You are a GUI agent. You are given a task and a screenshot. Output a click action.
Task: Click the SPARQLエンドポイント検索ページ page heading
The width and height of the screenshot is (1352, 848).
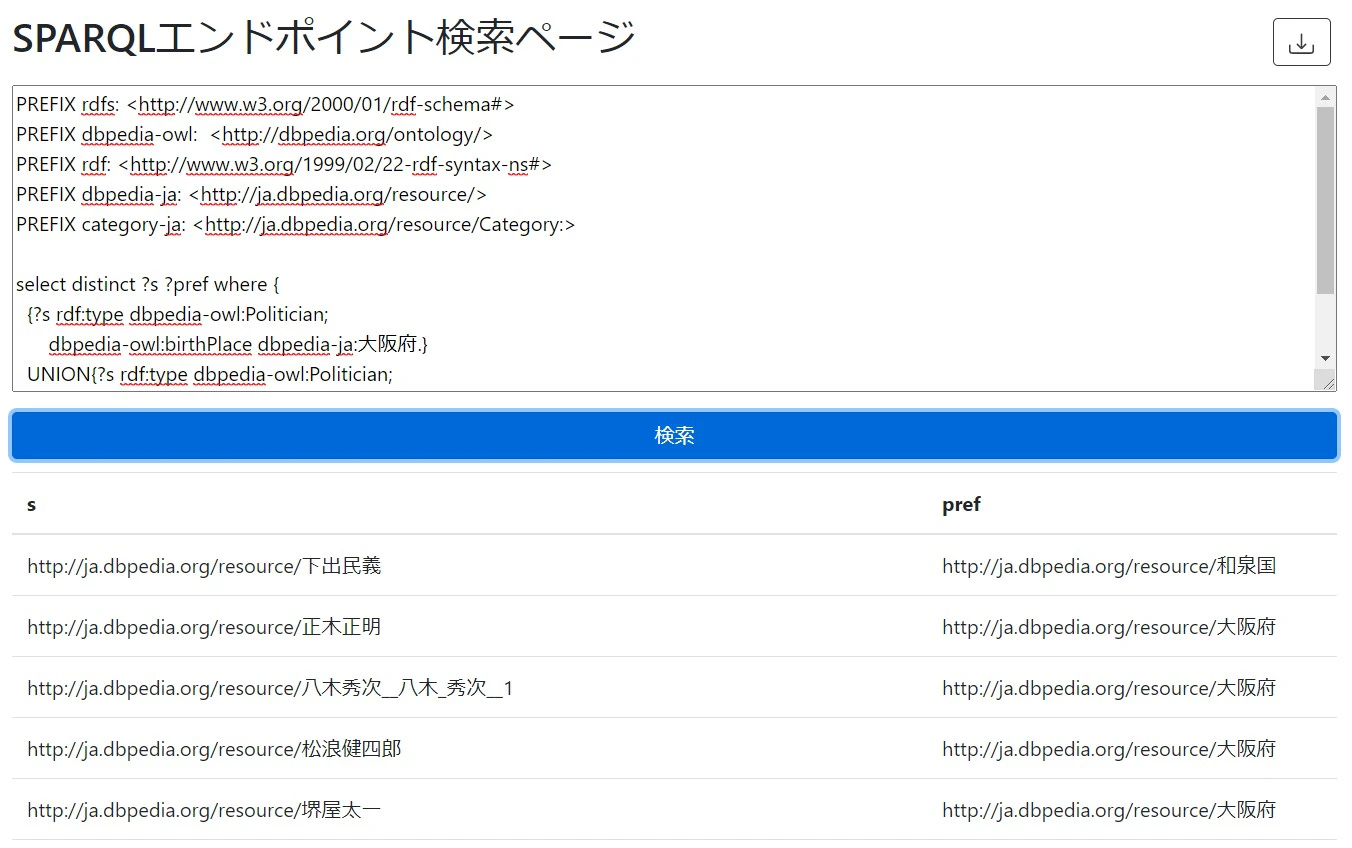pos(324,40)
